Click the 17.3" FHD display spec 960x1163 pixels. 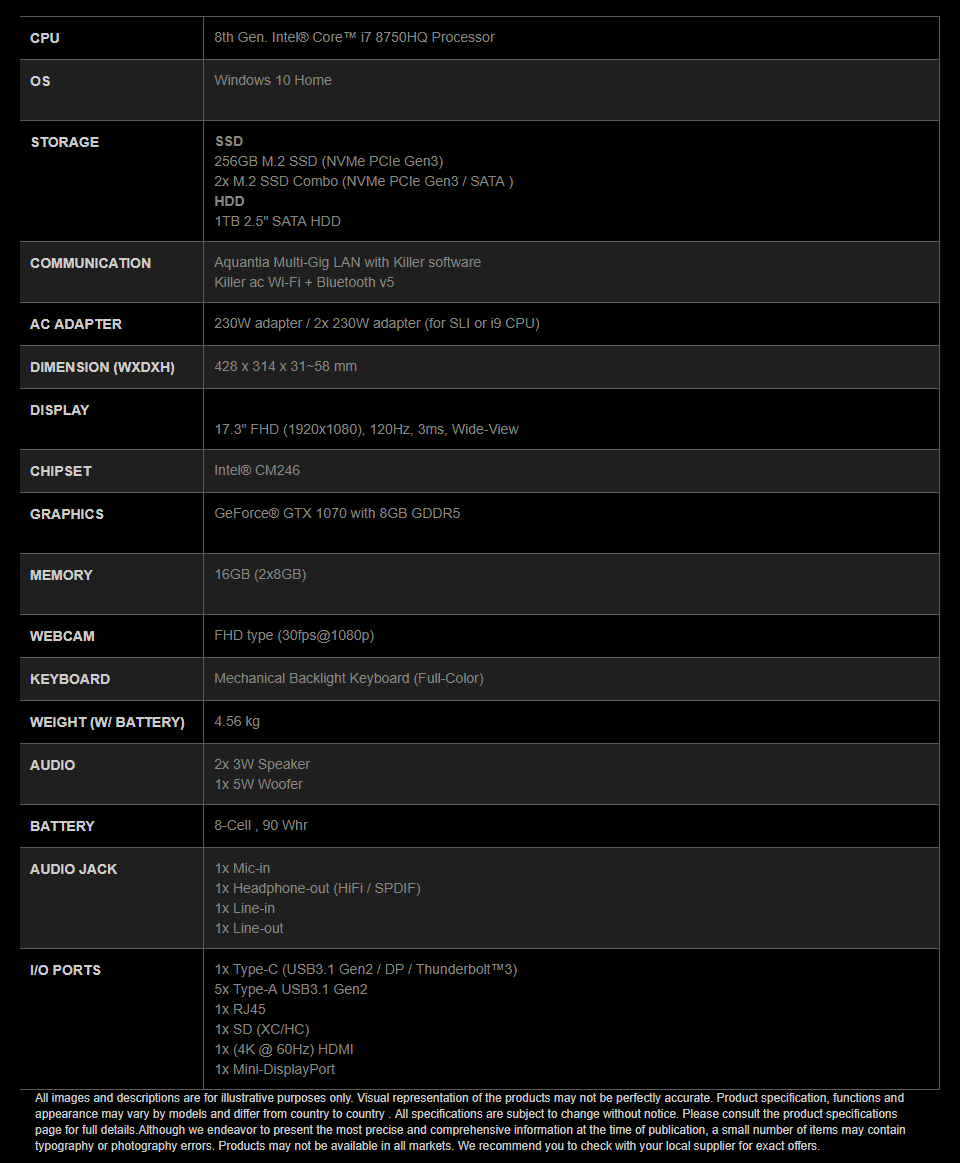[x=366, y=429]
